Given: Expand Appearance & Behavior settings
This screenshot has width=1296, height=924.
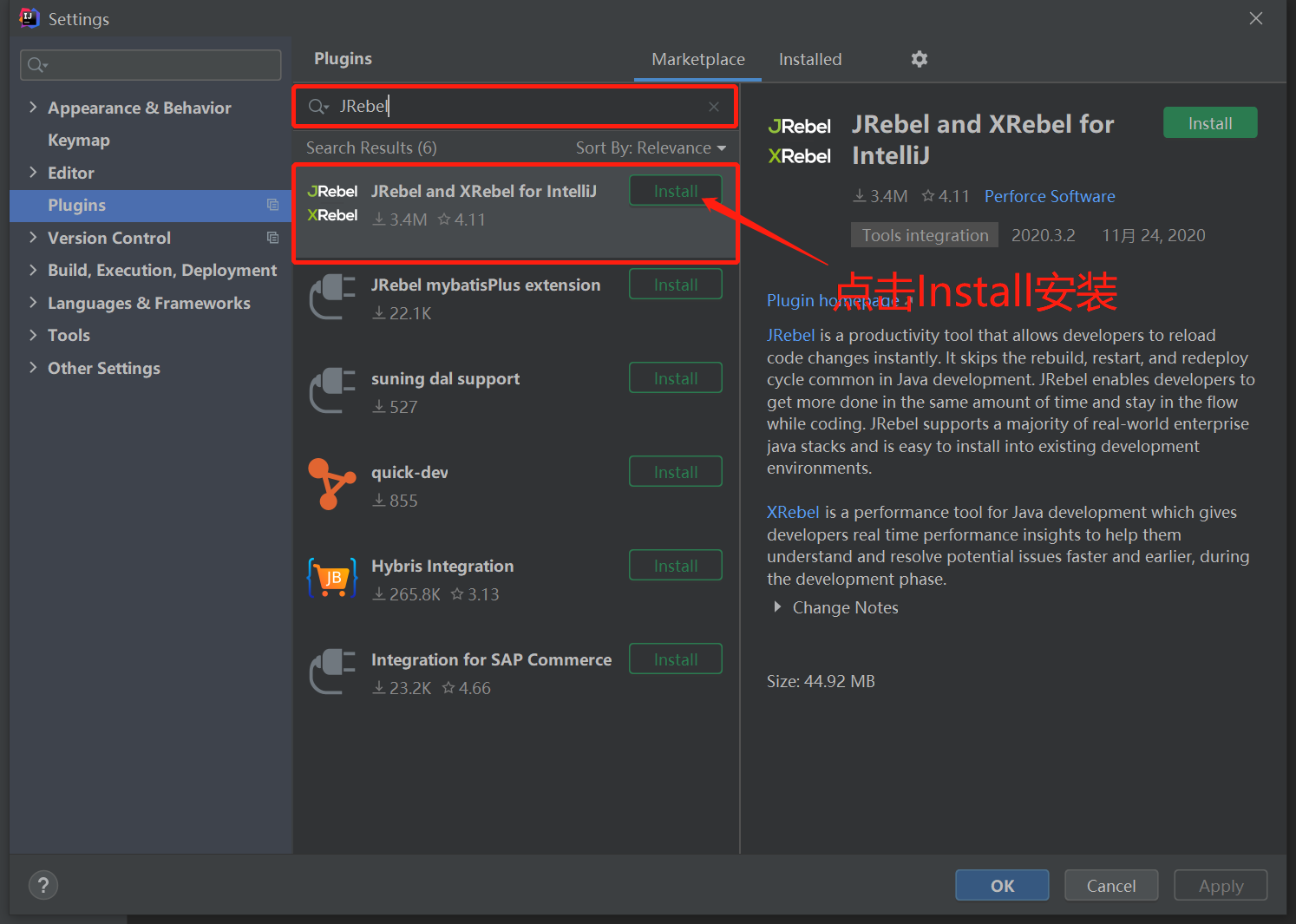Looking at the screenshot, I should (x=33, y=107).
